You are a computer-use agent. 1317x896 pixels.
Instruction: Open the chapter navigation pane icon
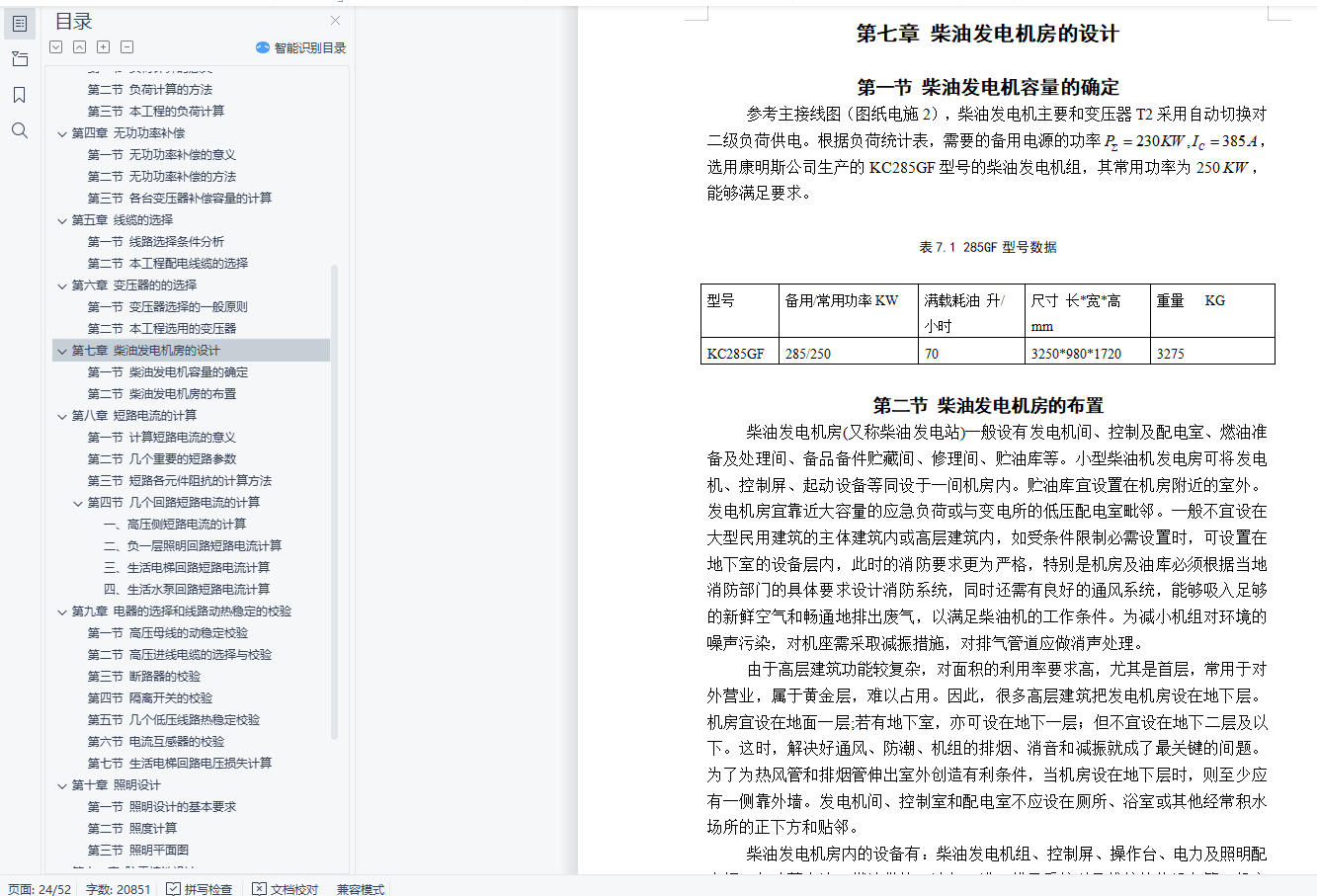point(20,59)
